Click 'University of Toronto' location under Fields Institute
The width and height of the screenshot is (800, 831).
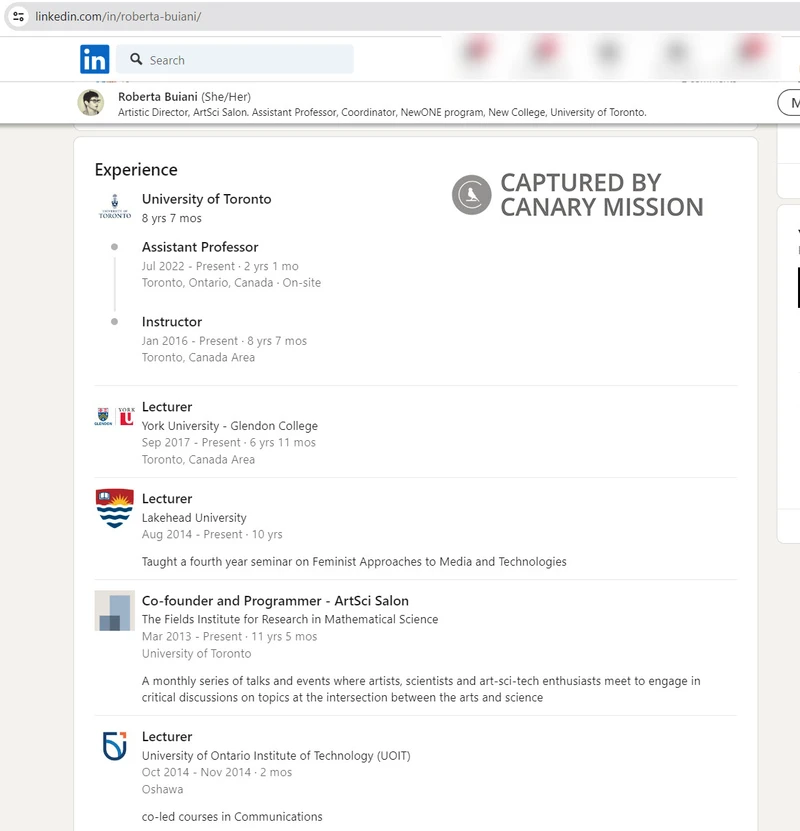pos(197,653)
